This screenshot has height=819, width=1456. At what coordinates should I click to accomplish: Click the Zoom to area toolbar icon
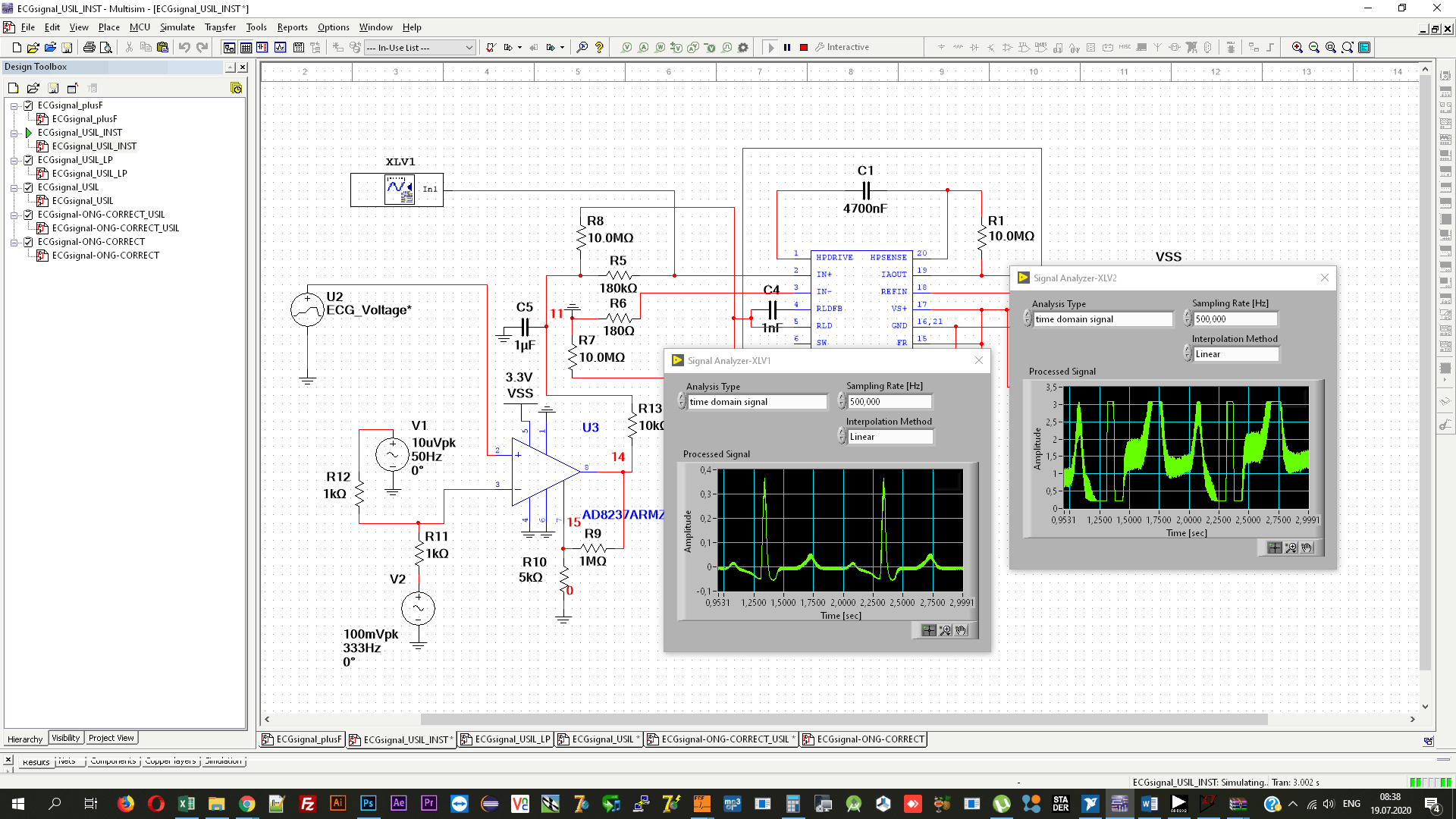click(x=1331, y=47)
